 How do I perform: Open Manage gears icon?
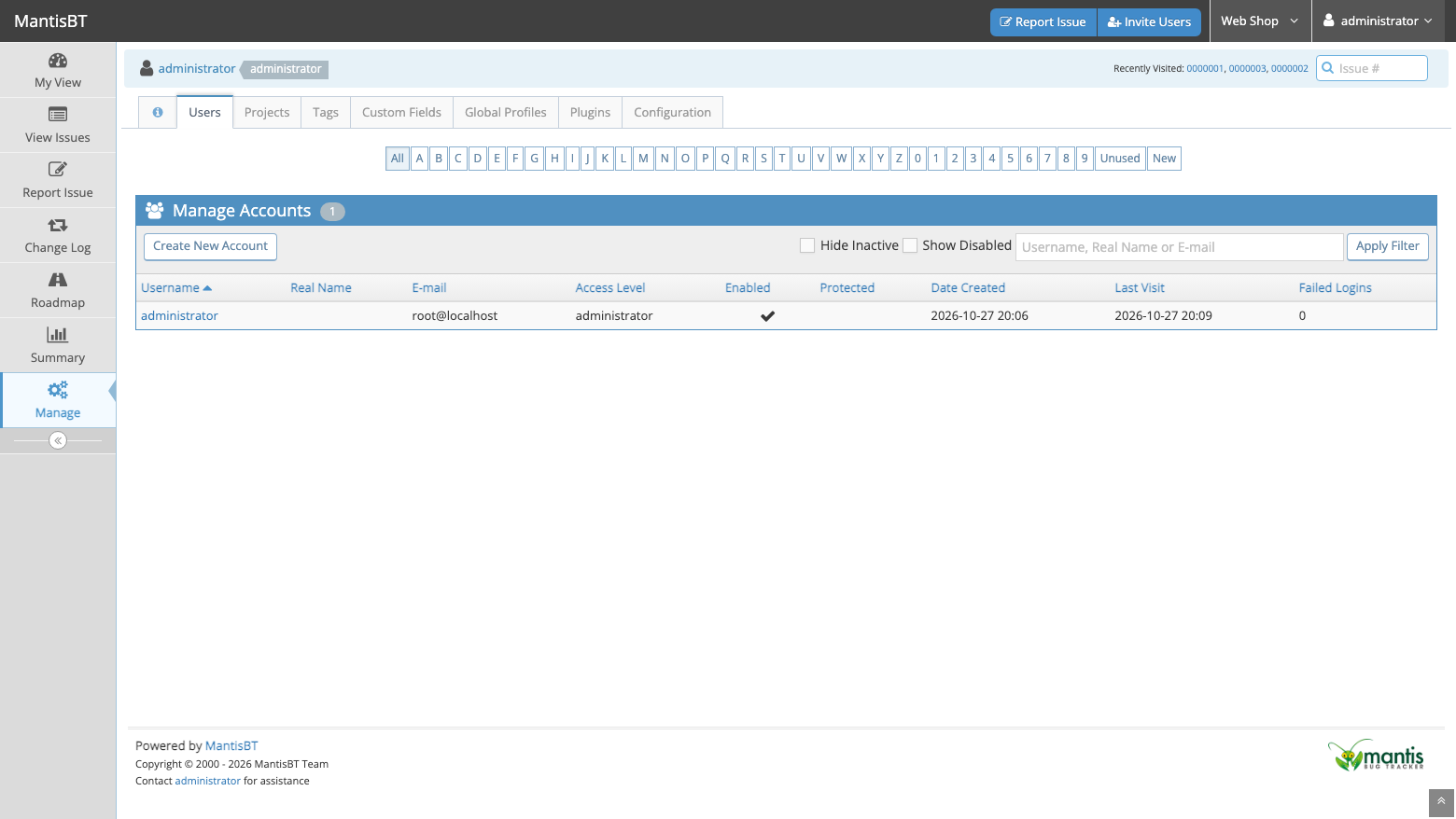pos(58,390)
